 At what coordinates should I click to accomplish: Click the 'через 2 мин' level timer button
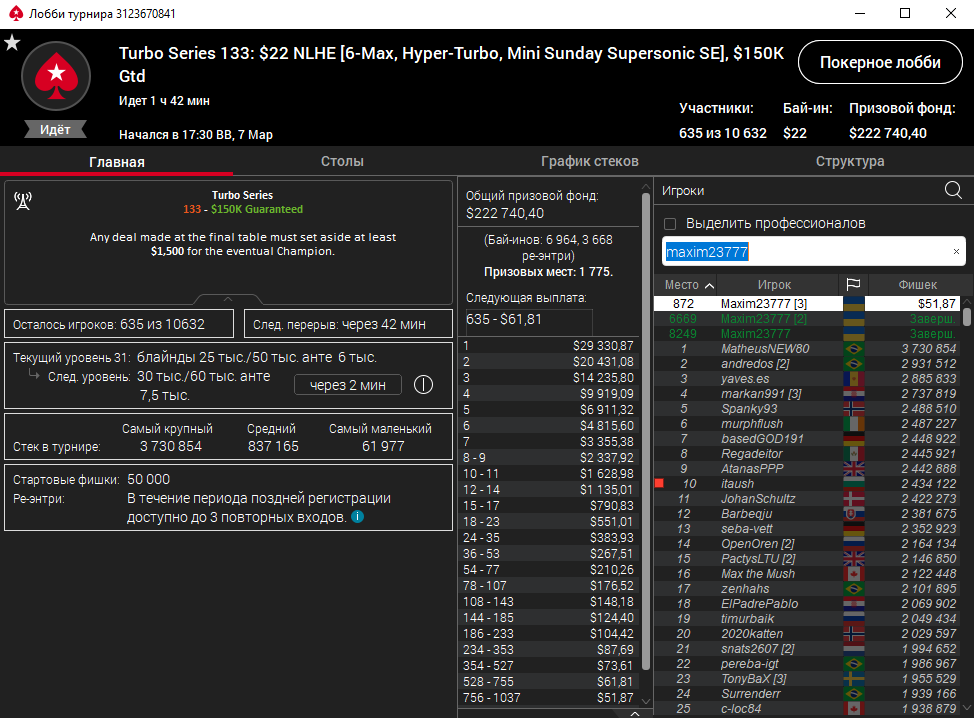tap(348, 385)
